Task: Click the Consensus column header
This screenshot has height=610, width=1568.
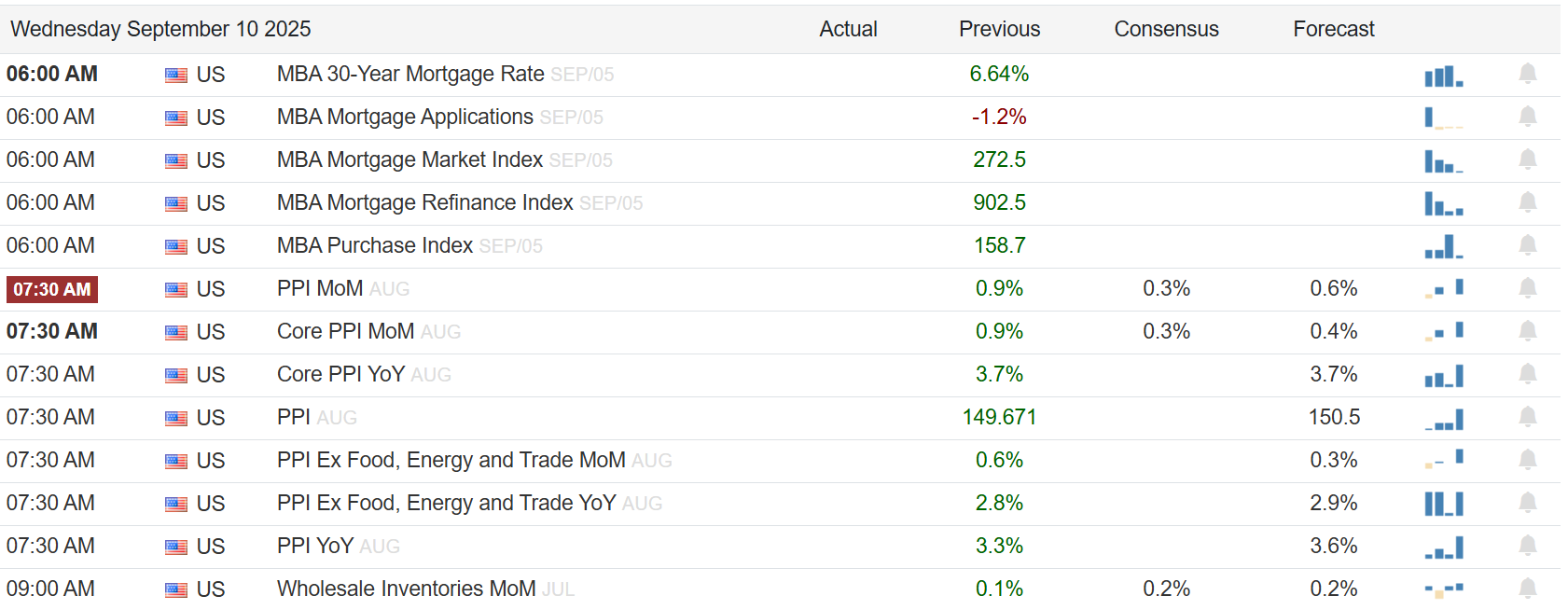Action: coord(1166,29)
